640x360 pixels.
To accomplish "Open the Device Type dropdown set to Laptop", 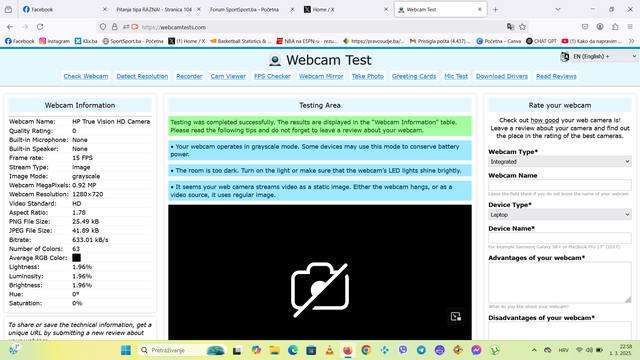I will click(x=560, y=215).
